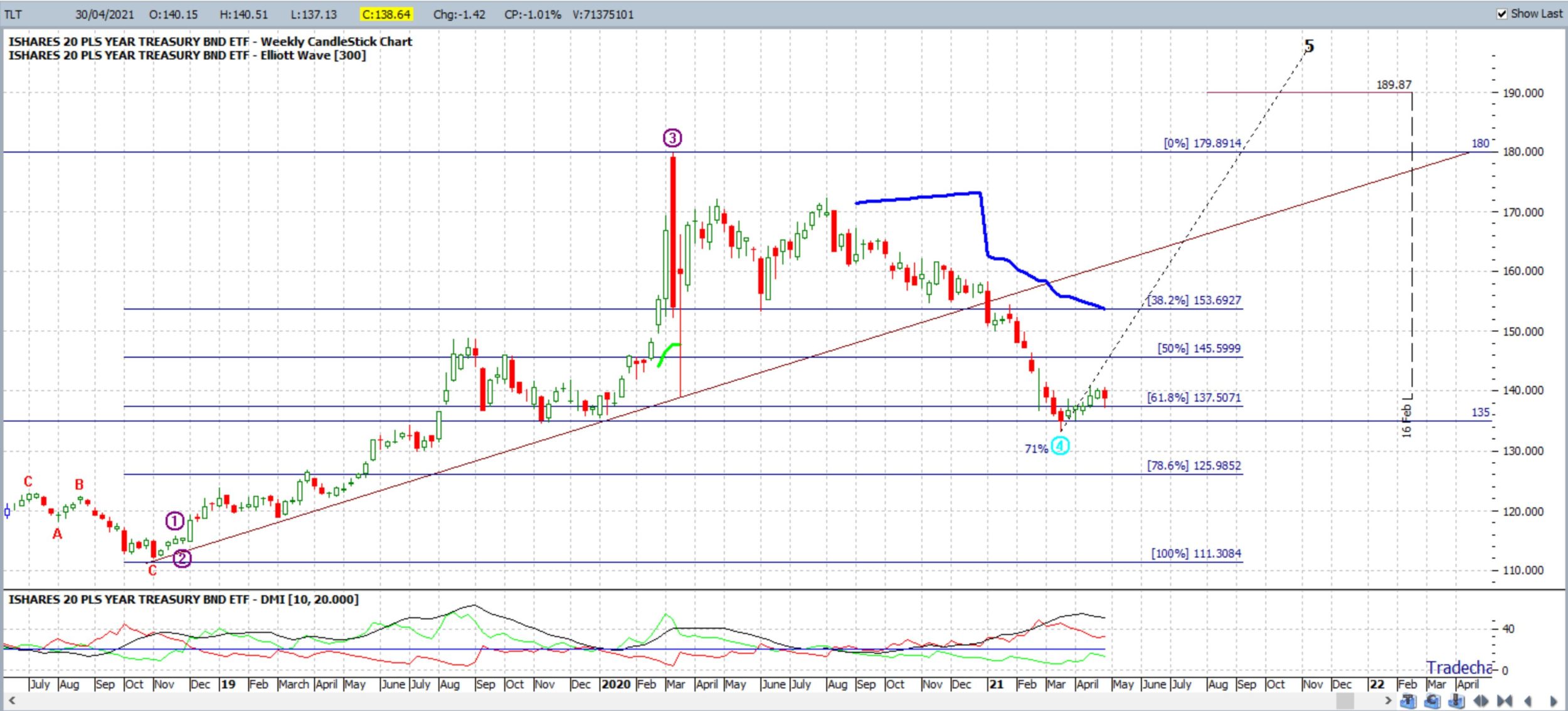The height and width of the screenshot is (711, 1568).
Task: Click the 2020 year marker on the time axis
Action: [x=616, y=684]
